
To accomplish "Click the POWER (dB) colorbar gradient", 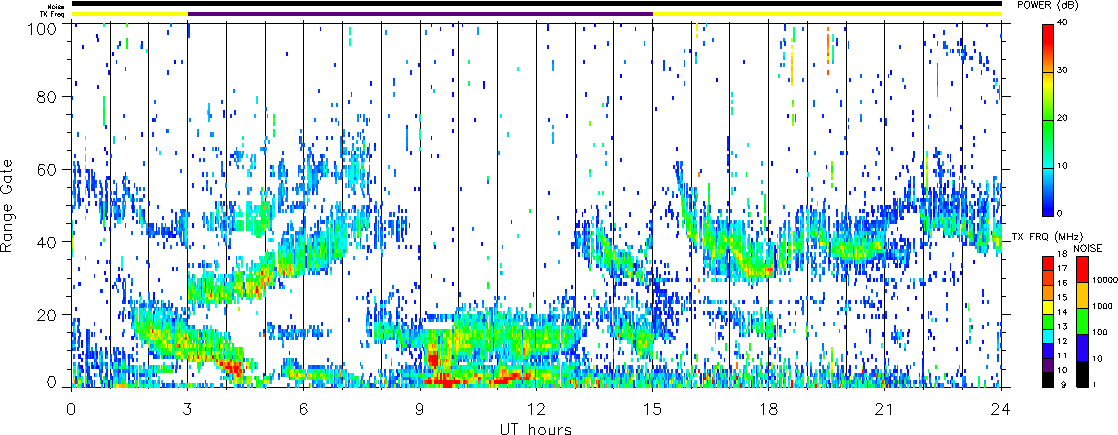I will click(1047, 120).
